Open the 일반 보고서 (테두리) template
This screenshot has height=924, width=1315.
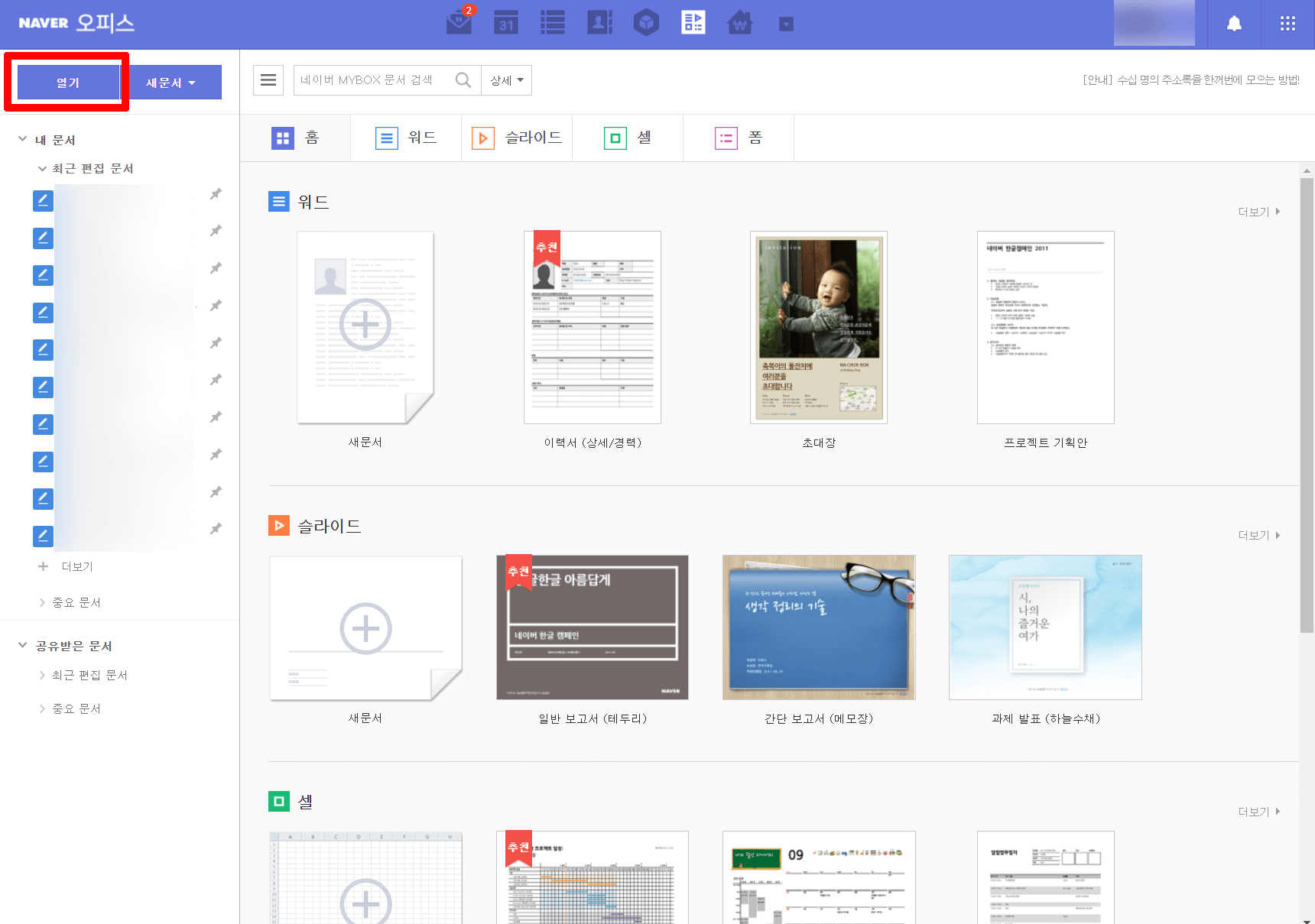point(593,627)
